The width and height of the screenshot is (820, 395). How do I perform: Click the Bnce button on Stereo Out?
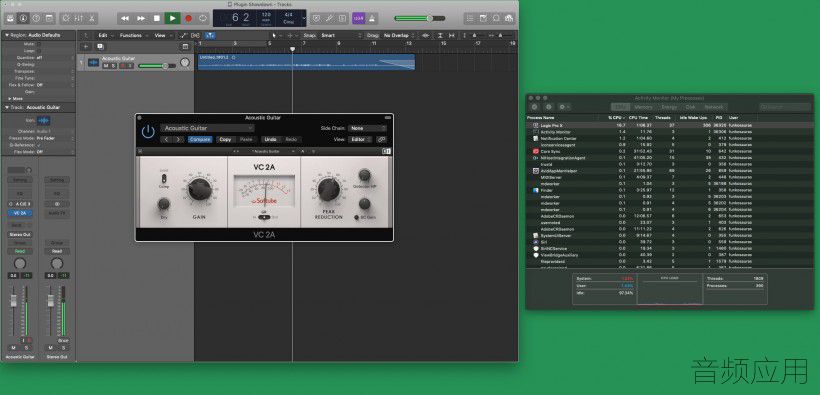(x=63, y=341)
